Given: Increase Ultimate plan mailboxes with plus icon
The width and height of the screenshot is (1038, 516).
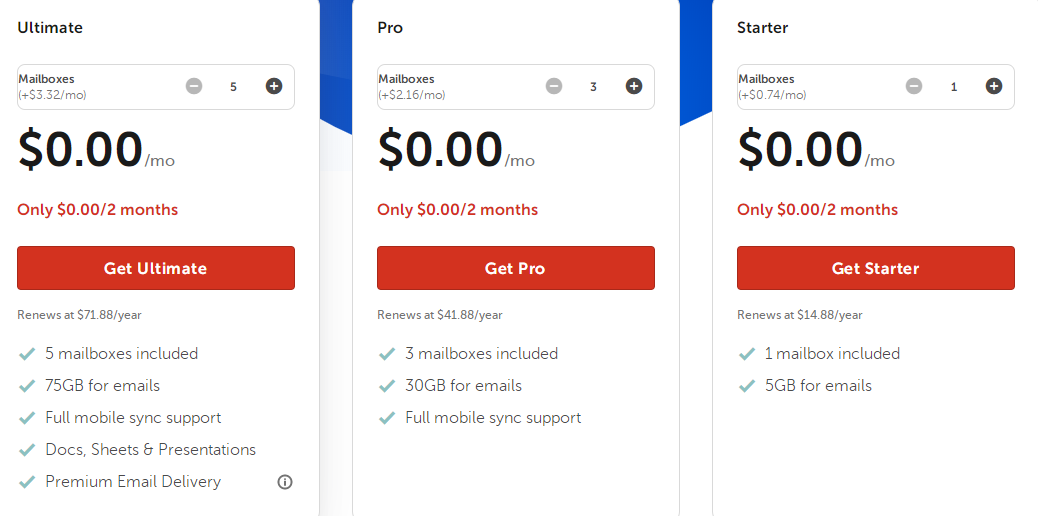Looking at the screenshot, I should (274, 86).
